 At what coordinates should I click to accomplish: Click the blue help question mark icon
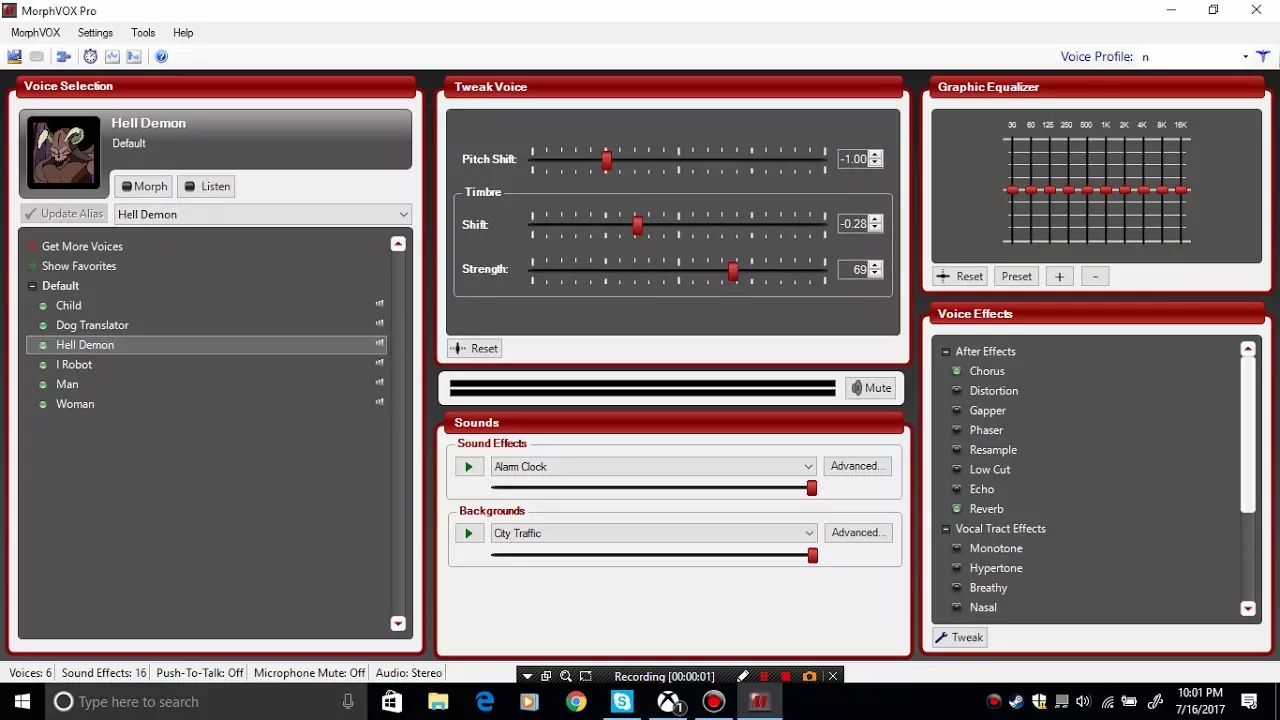point(162,57)
